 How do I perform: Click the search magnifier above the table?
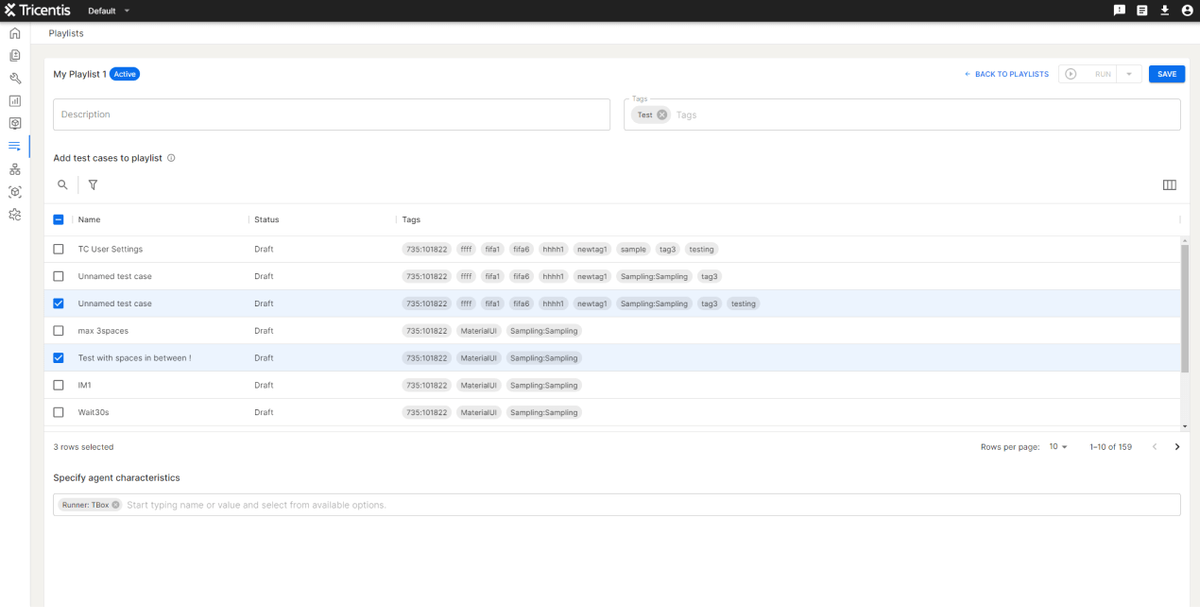point(62,185)
